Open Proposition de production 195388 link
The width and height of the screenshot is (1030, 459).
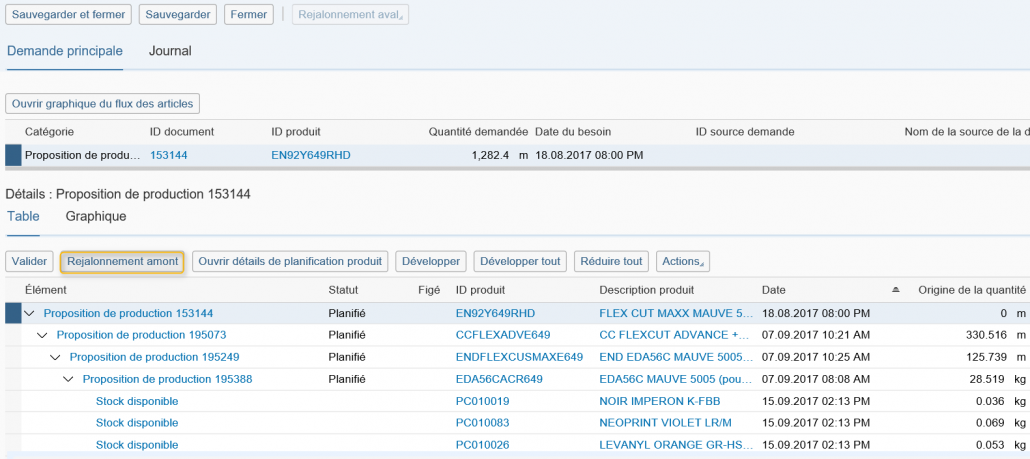point(168,379)
